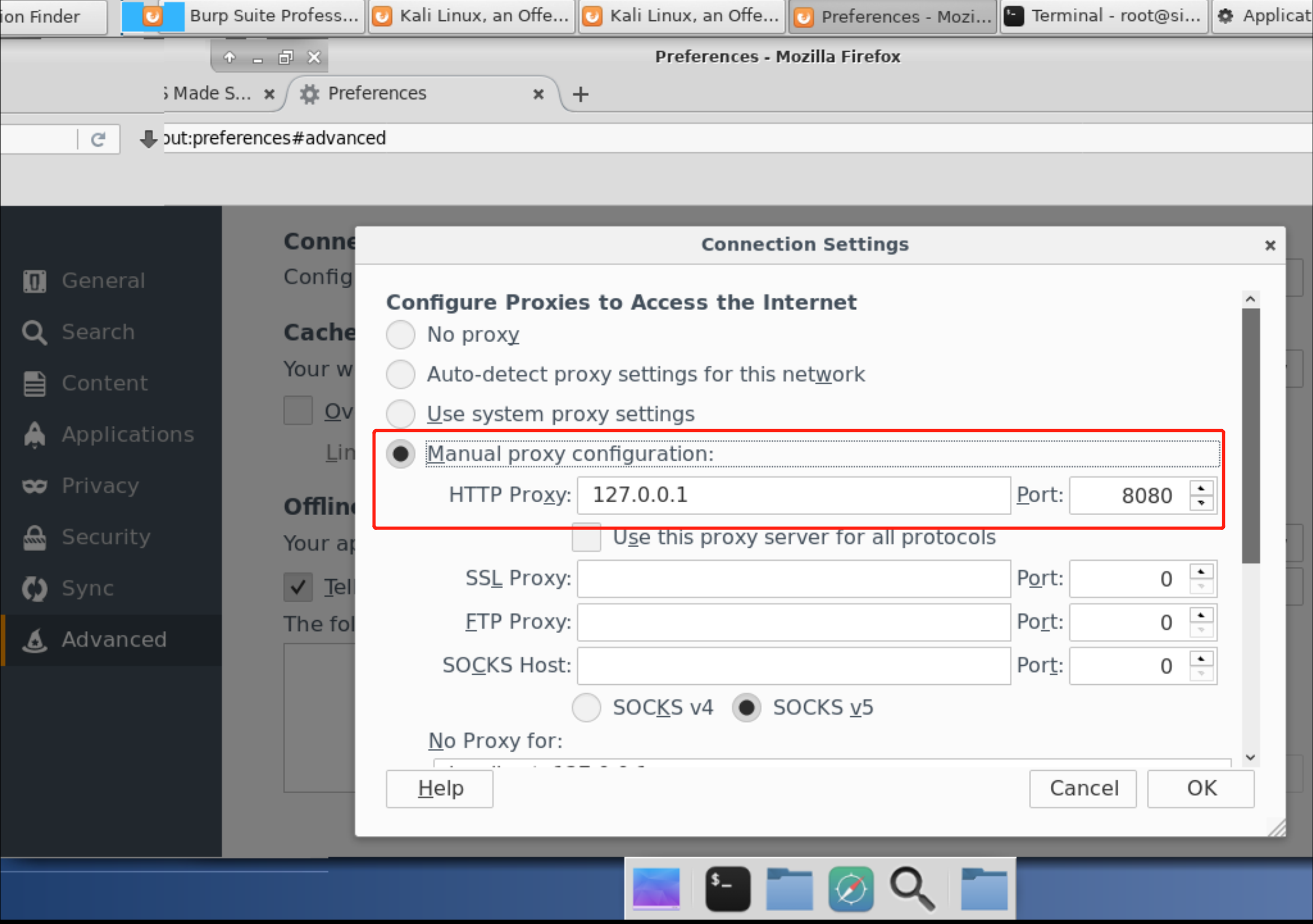Select SOCKS v4 radio button
Screen dimensions: 1313x924
tap(586, 707)
